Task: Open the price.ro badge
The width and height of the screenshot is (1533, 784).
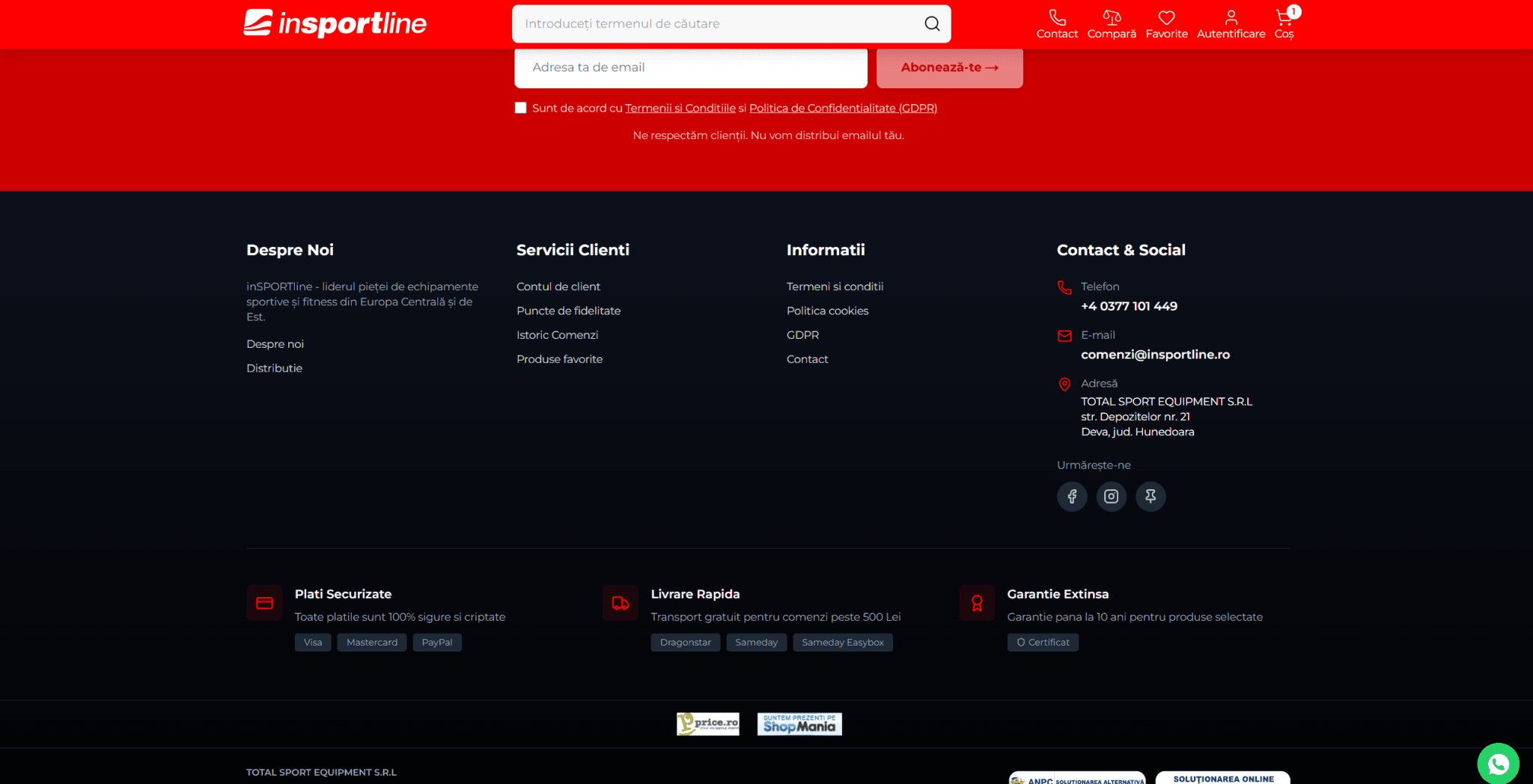Action: click(x=708, y=723)
